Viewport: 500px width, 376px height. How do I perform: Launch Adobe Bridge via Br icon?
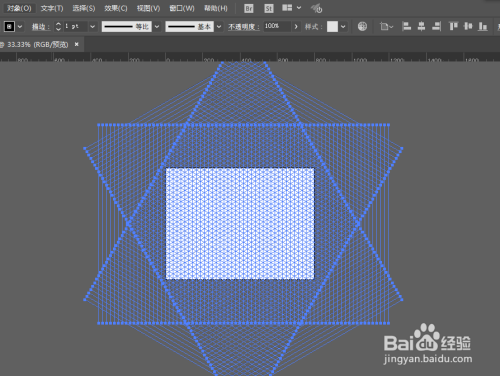point(249,9)
